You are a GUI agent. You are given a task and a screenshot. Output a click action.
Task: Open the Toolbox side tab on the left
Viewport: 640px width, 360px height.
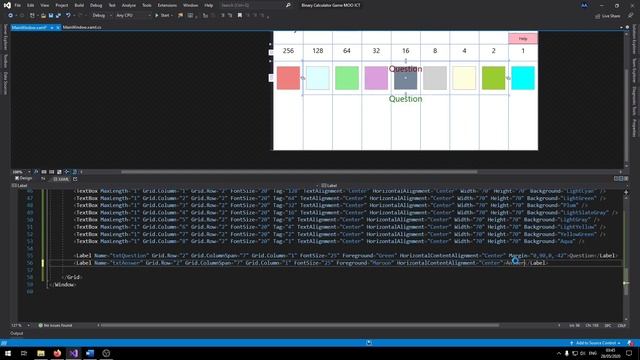click(x=5, y=61)
